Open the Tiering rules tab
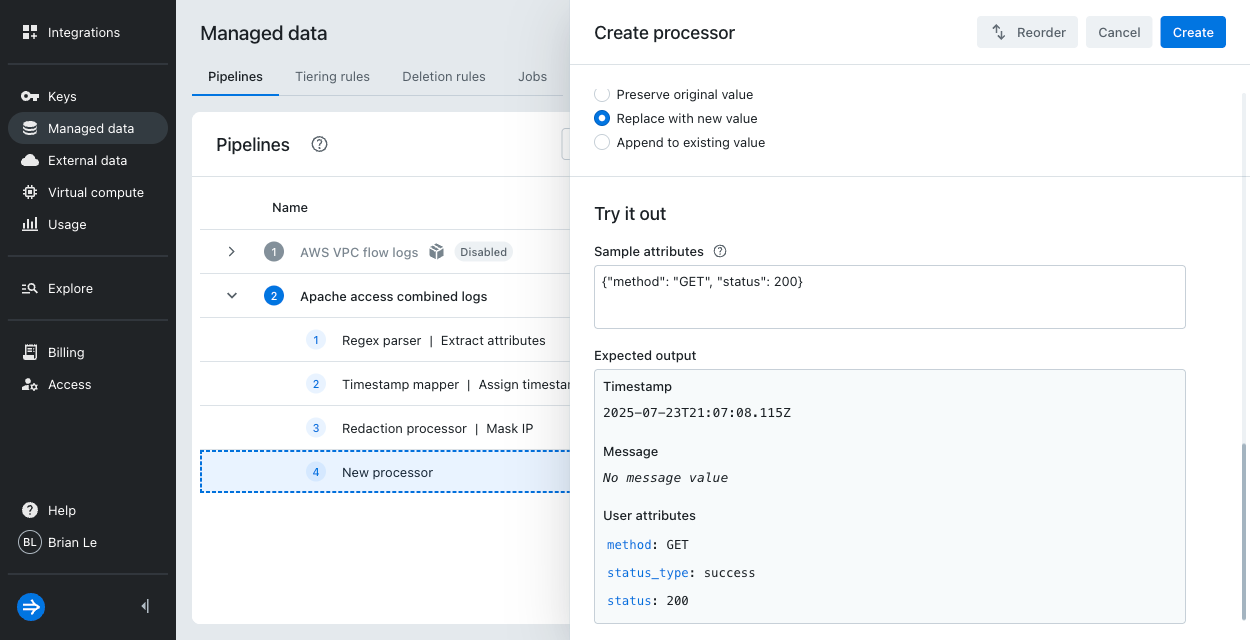Screen dimensions: 1250x640 point(332,76)
